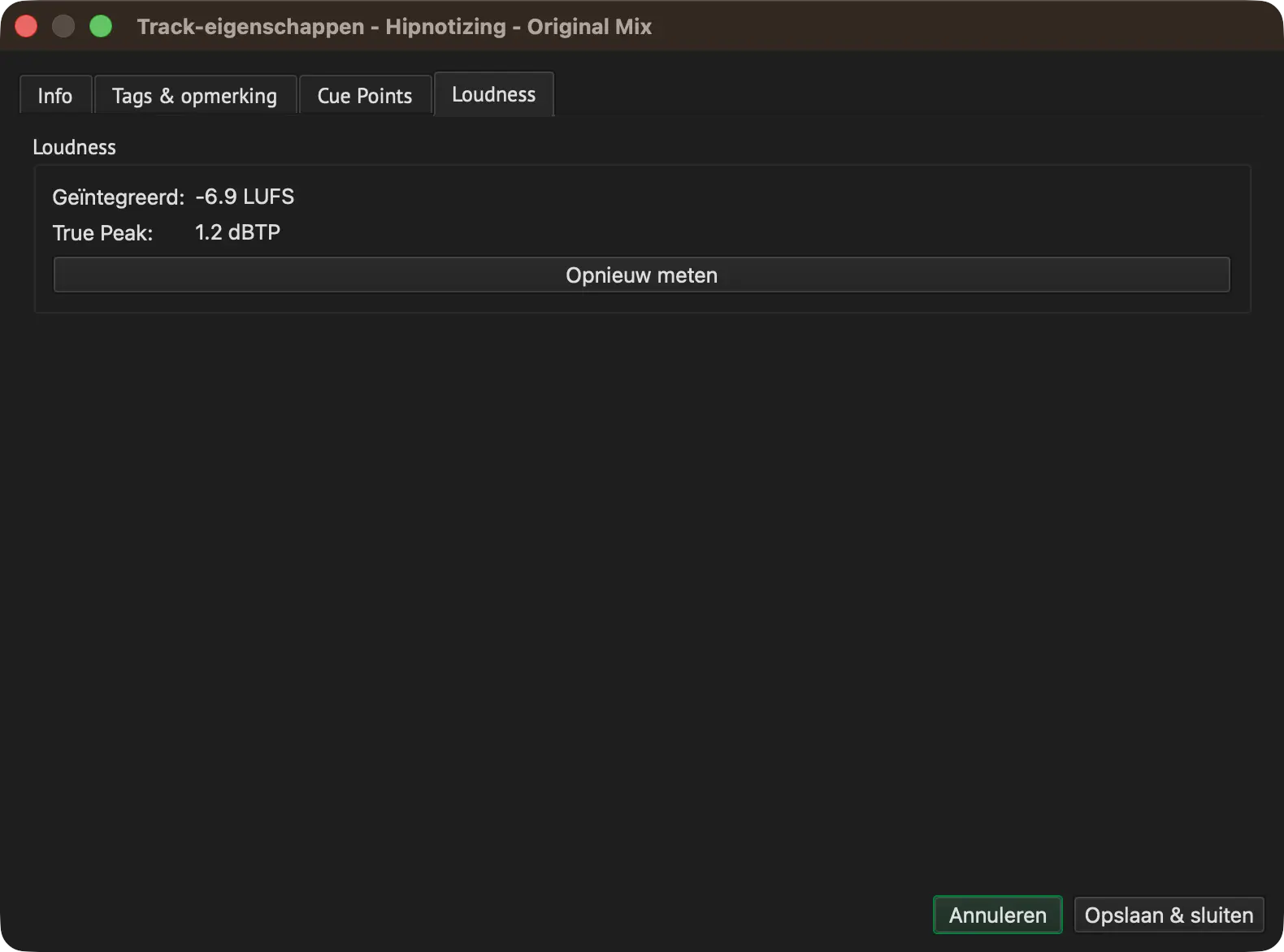The image size is (1284, 952).
Task: Save with Opslaan & sluiten
Action: point(1169,915)
